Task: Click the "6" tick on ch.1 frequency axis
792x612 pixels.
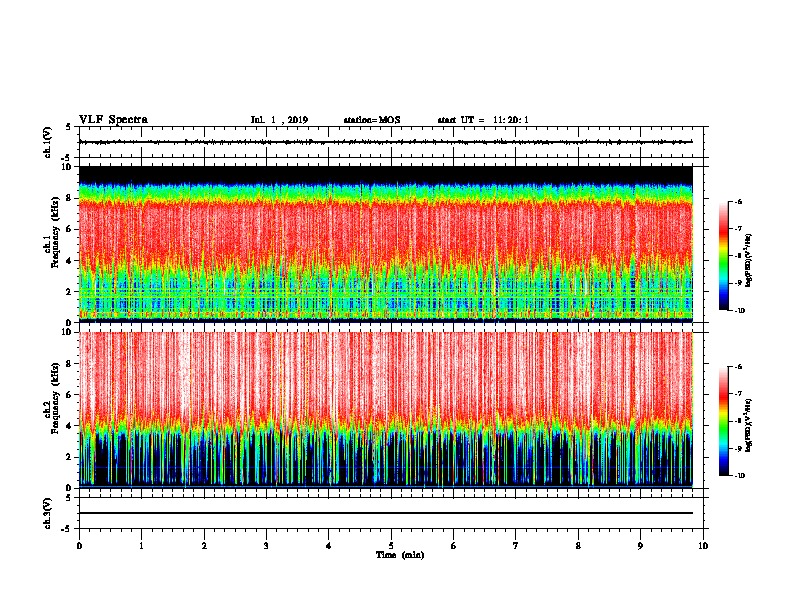Action: (70, 229)
